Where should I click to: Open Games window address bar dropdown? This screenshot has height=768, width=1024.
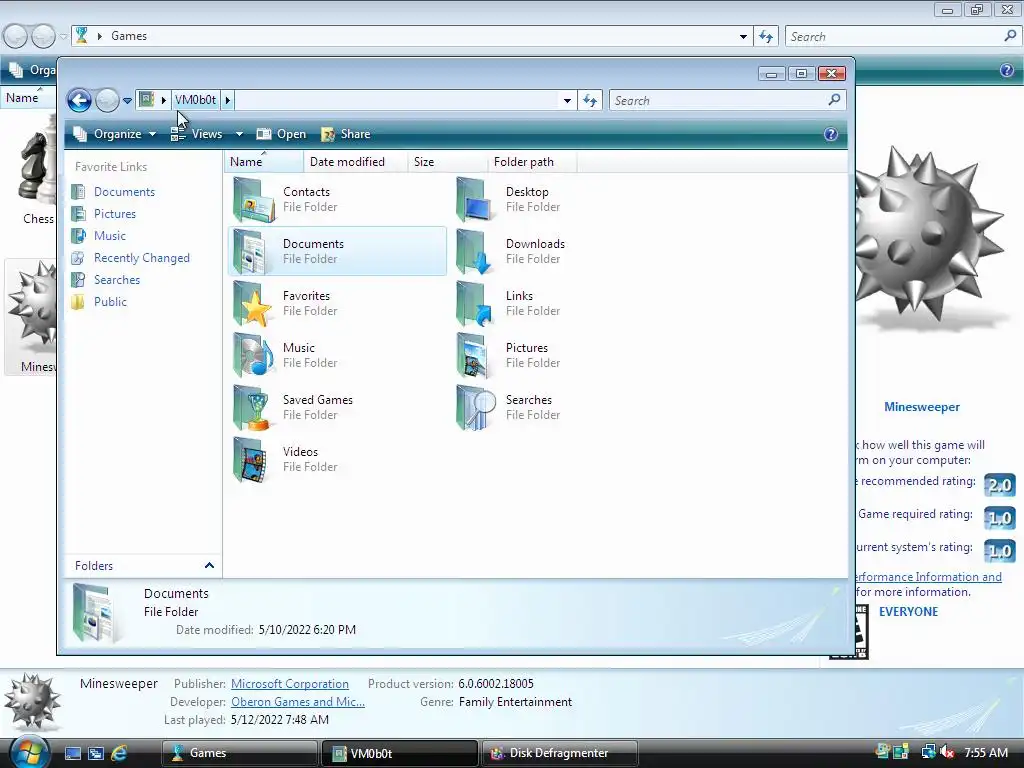pyautogui.click(x=743, y=37)
